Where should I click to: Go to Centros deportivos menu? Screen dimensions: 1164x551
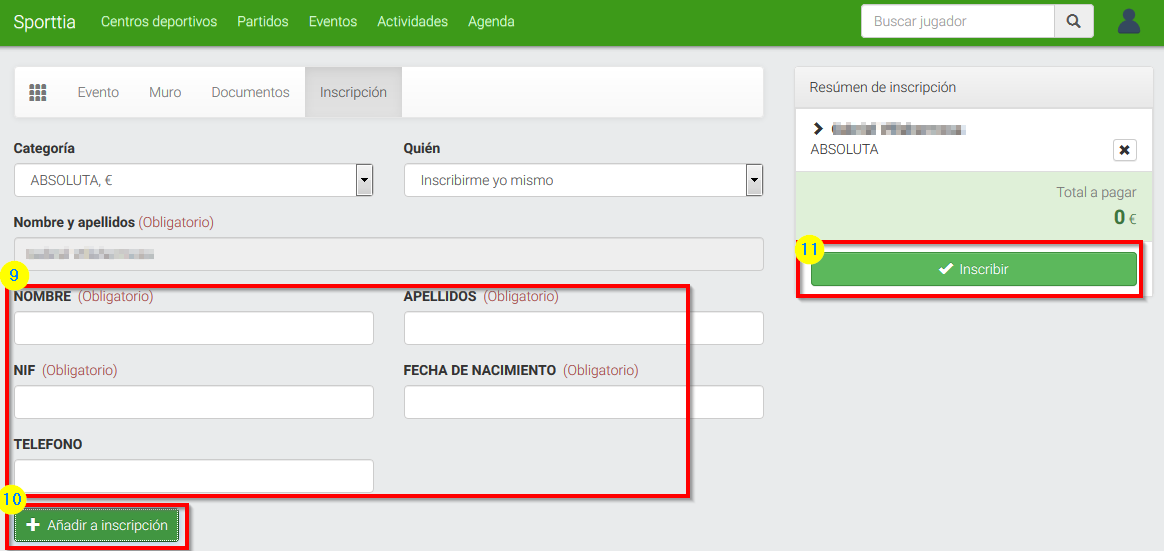pyautogui.click(x=159, y=21)
